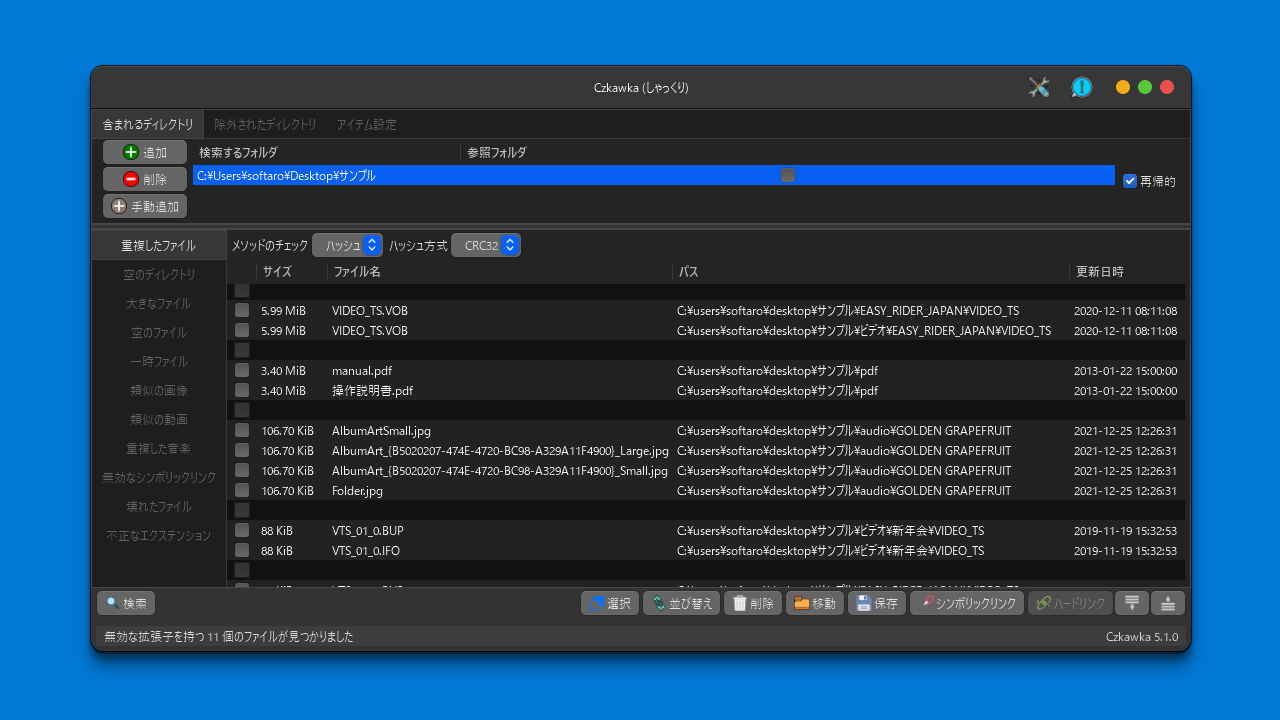Open the info icon in title bar
This screenshot has height=720, width=1280.
pos(1082,87)
